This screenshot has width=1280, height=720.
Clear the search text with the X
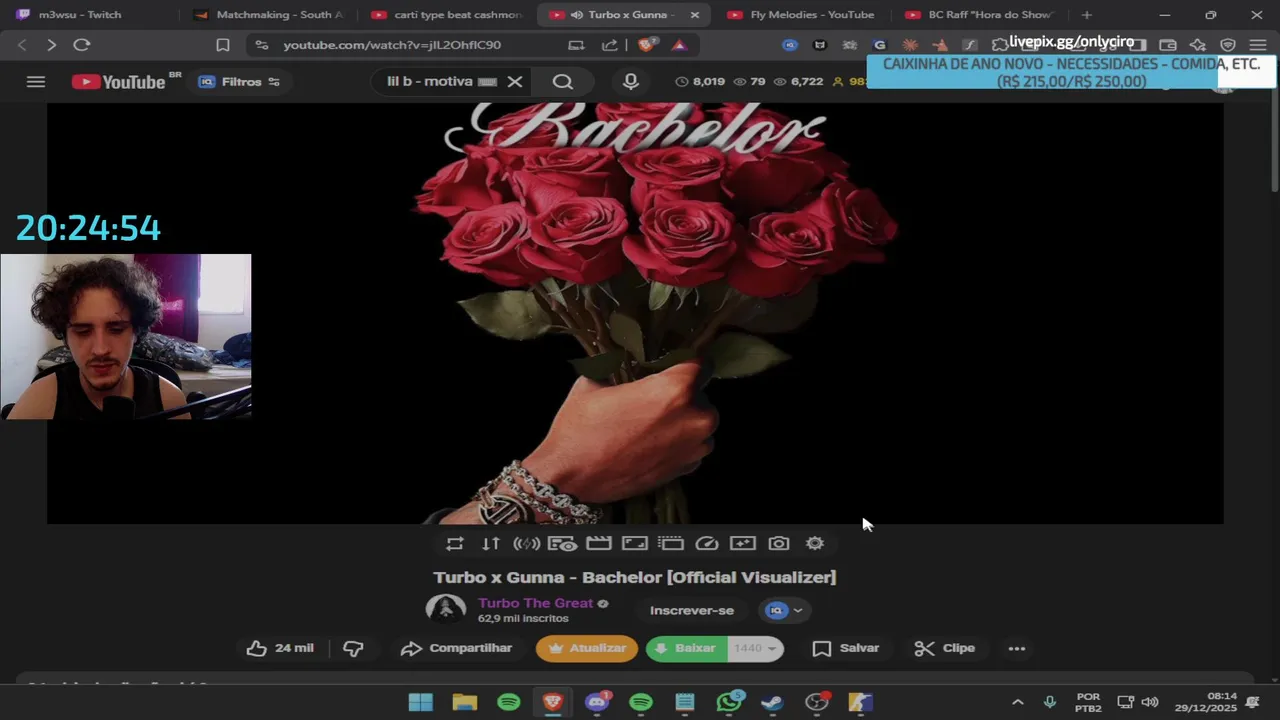pos(515,82)
